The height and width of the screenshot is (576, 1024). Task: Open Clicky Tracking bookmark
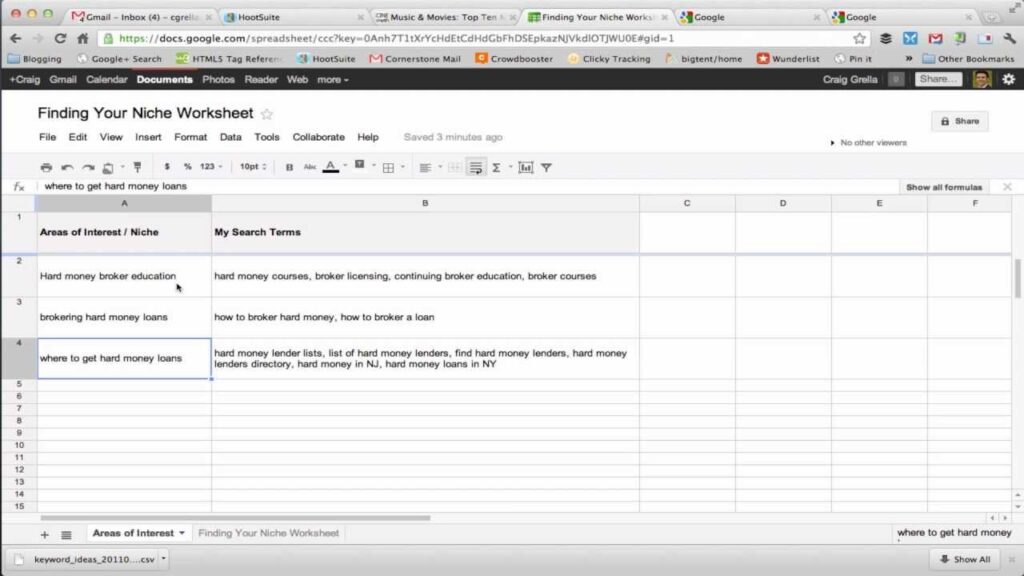coord(609,59)
